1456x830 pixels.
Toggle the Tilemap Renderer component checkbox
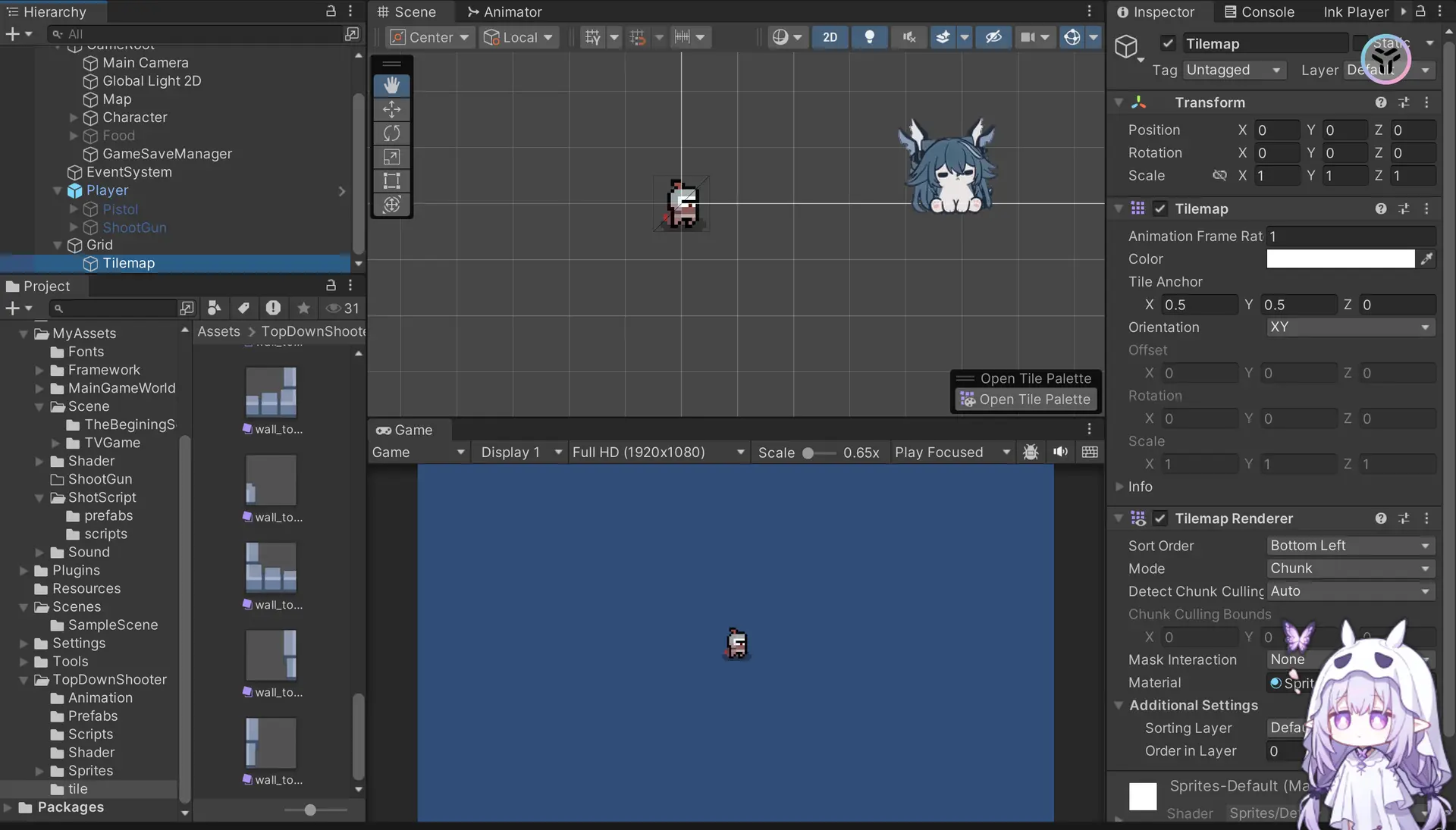click(1159, 518)
